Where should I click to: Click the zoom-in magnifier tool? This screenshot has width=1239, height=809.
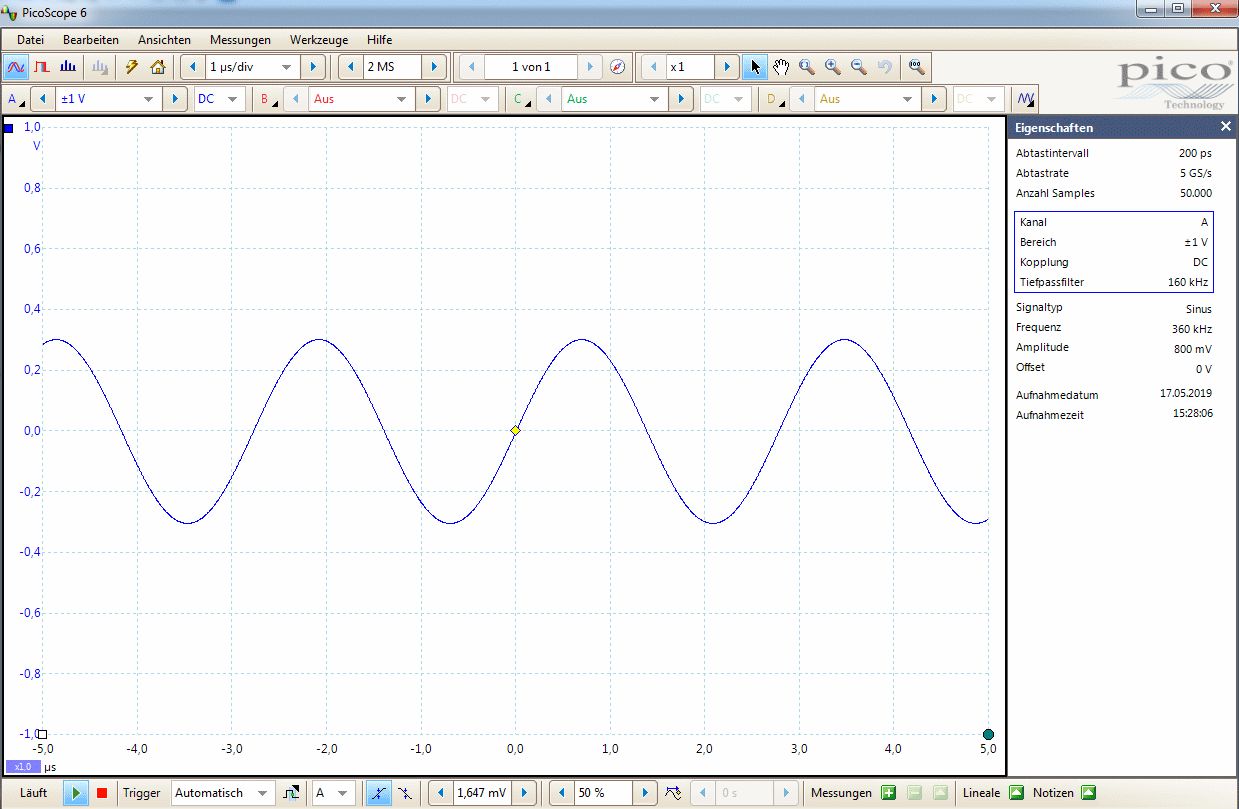832,67
